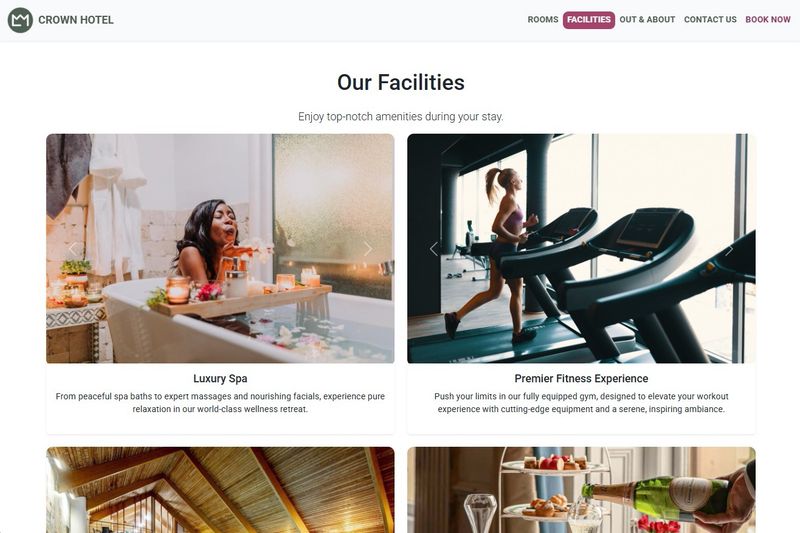Select the Luxury Spa card title
This screenshot has height=533, width=800.
[220, 378]
